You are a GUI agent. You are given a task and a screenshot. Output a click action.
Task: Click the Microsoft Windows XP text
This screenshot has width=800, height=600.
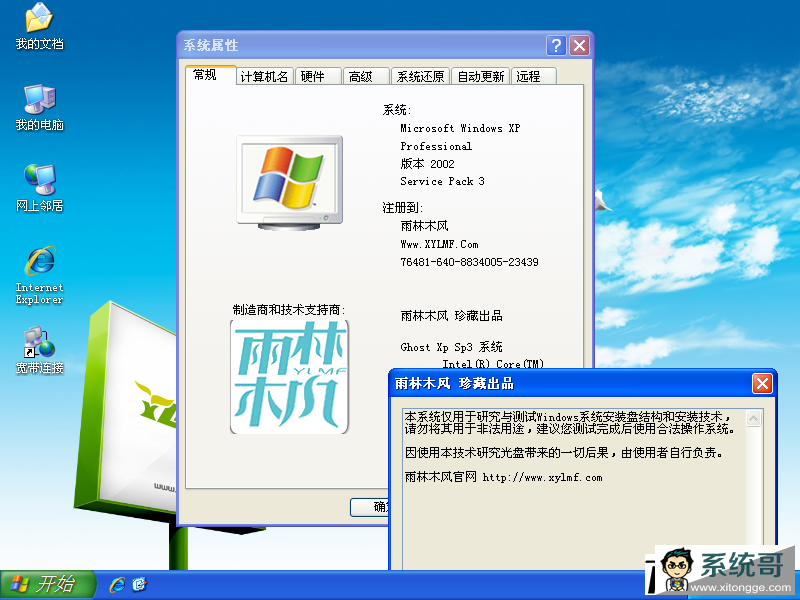click(x=460, y=128)
